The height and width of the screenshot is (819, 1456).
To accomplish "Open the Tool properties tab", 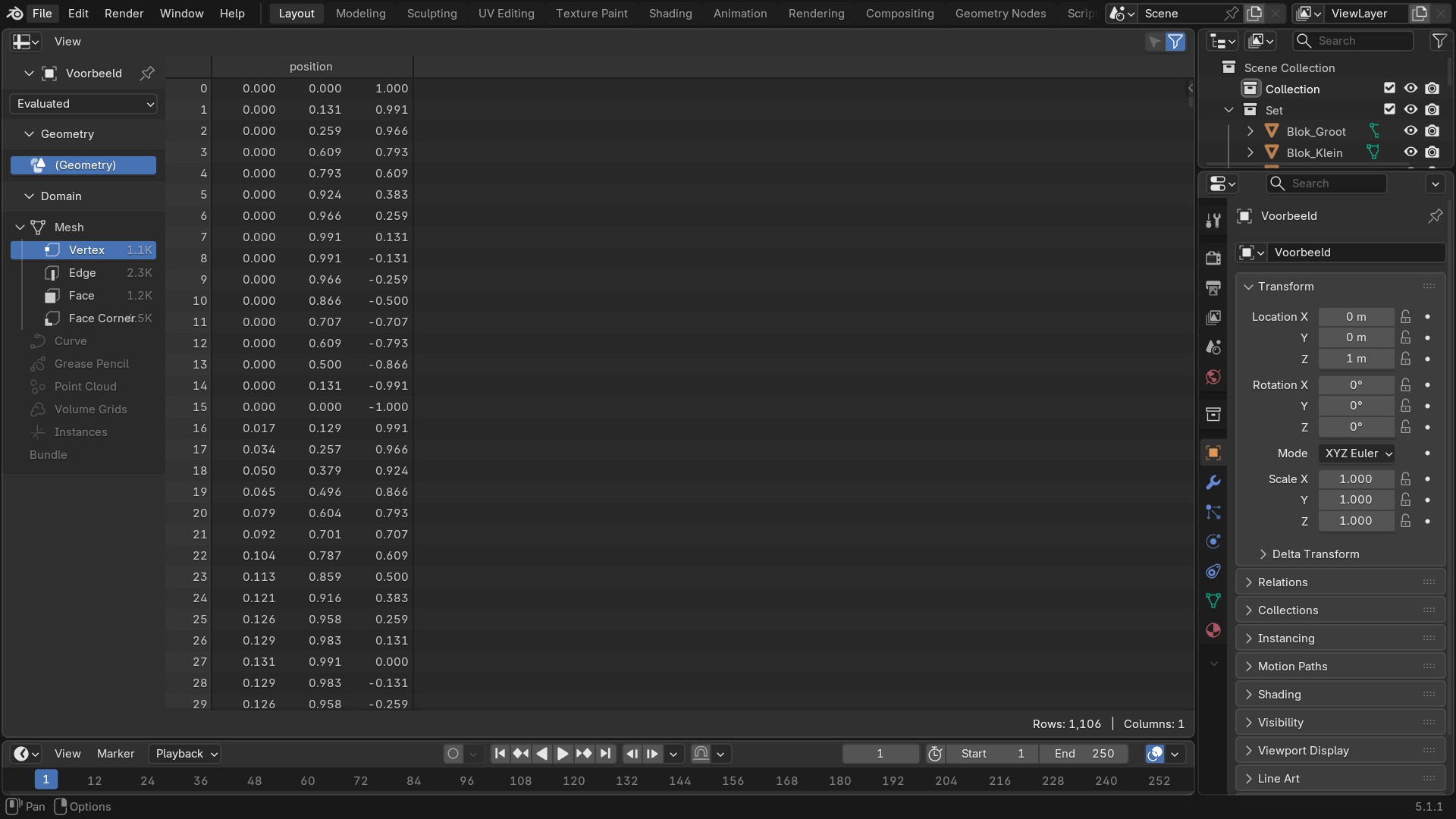I will (x=1213, y=221).
